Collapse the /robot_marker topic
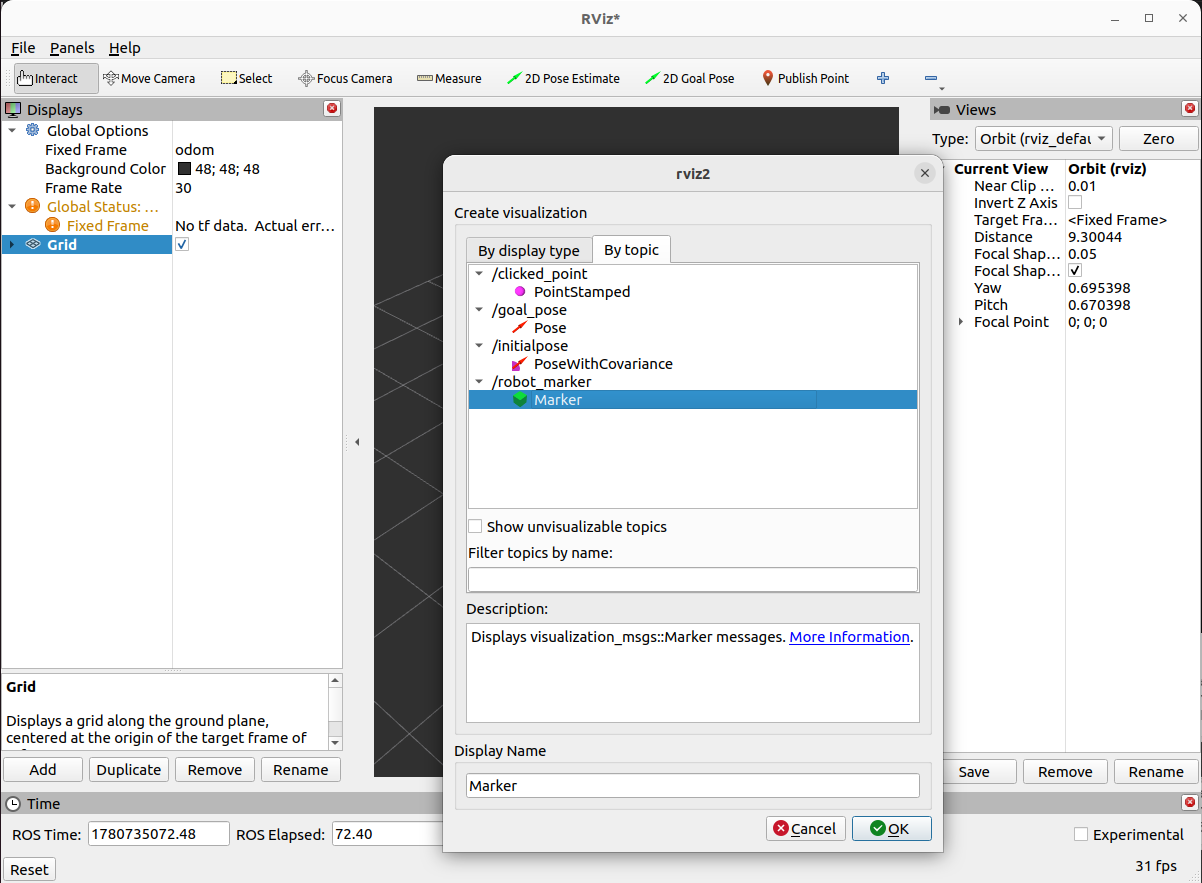Image resolution: width=1202 pixels, height=883 pixels. coord(480,382)
